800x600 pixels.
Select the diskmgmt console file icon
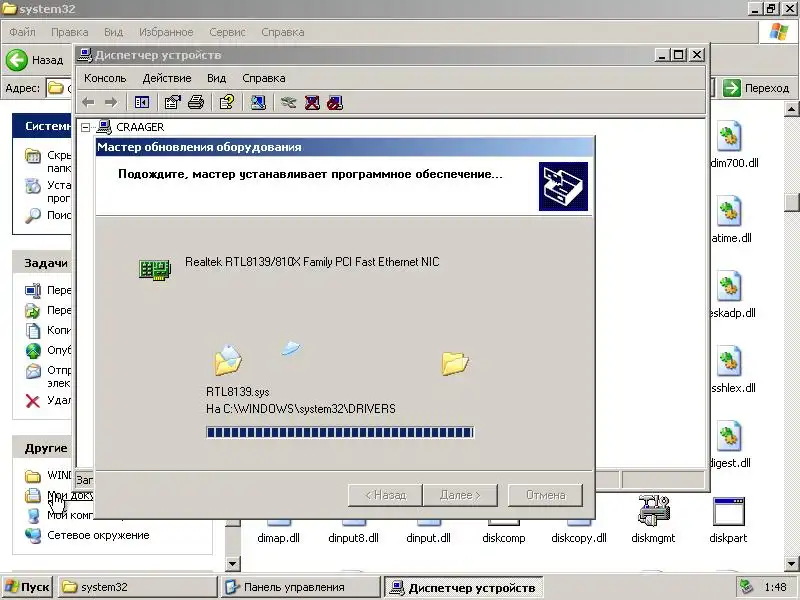654,509
